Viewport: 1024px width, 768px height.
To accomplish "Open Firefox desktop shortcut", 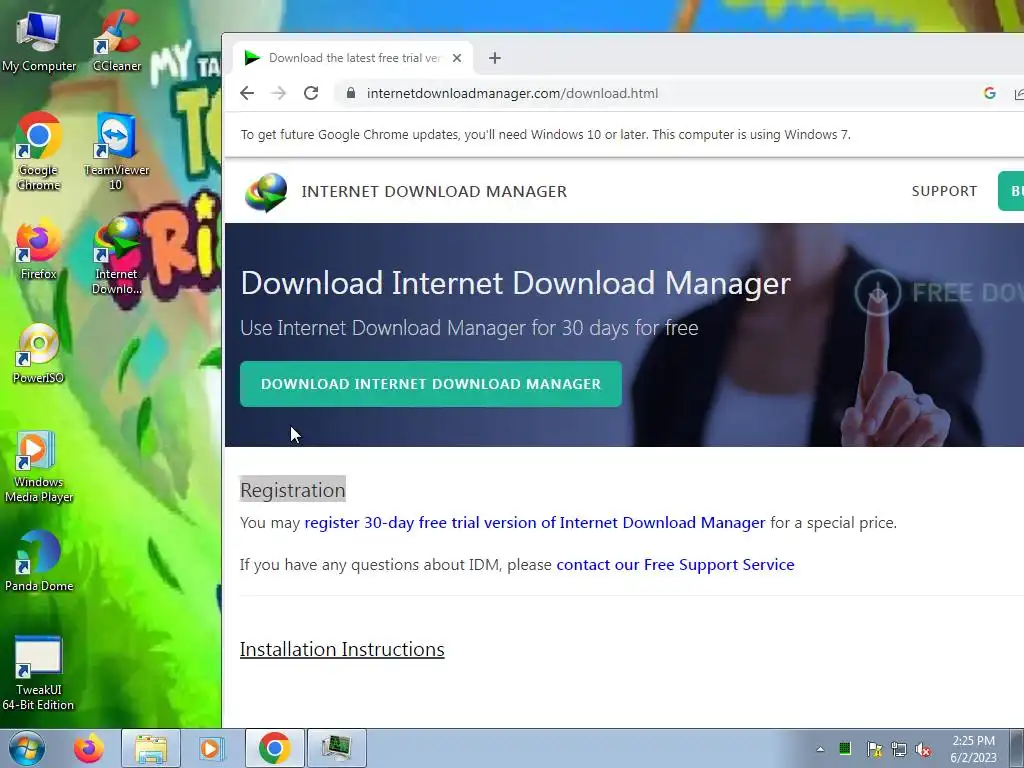I will pos(39,249).
